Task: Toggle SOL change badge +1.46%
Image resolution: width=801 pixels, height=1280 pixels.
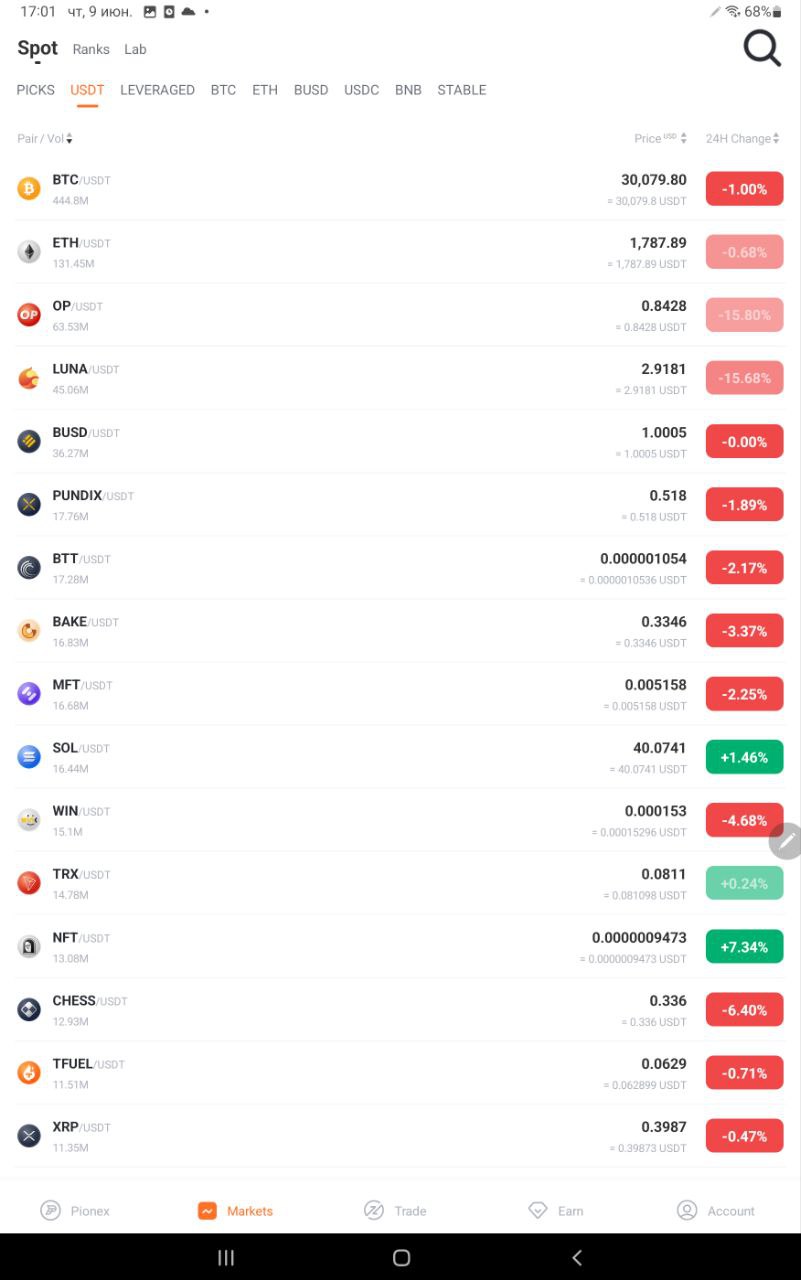Action: click(x=744, y=757)
